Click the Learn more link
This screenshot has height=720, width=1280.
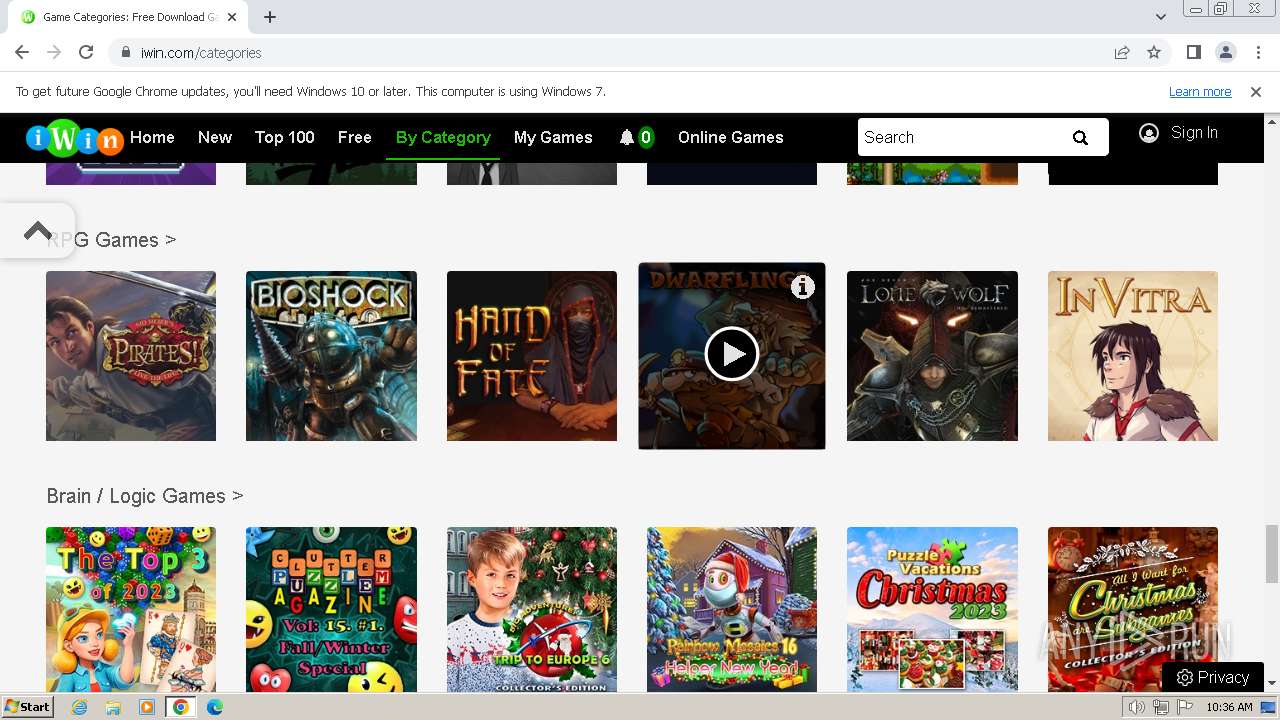coord(1200,92)
